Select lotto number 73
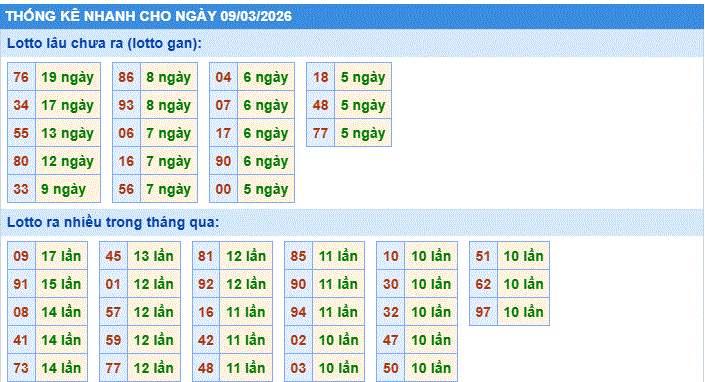The image size is (705, 382). pyautogui.click(x=21, y=368)
